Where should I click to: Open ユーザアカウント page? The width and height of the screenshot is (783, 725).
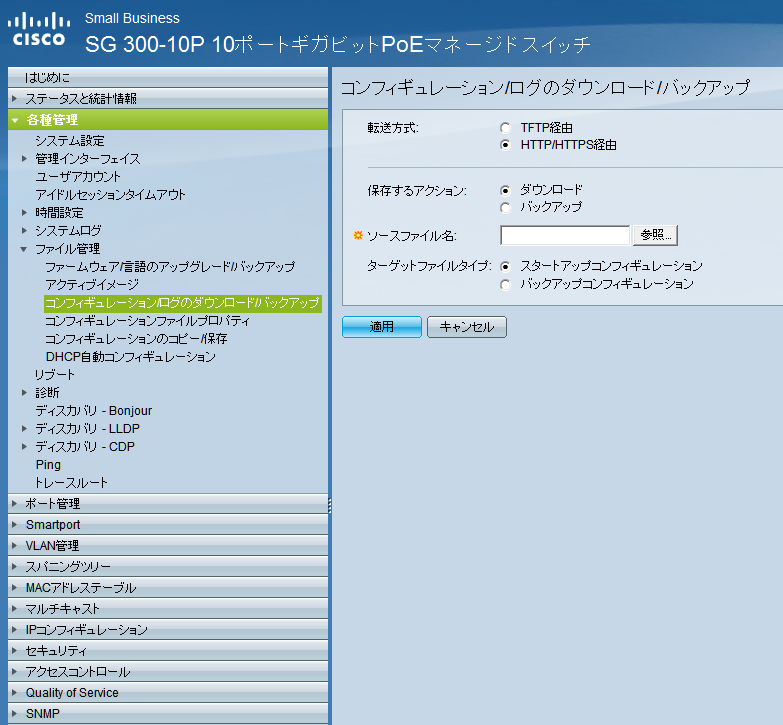tap(78, 177)
